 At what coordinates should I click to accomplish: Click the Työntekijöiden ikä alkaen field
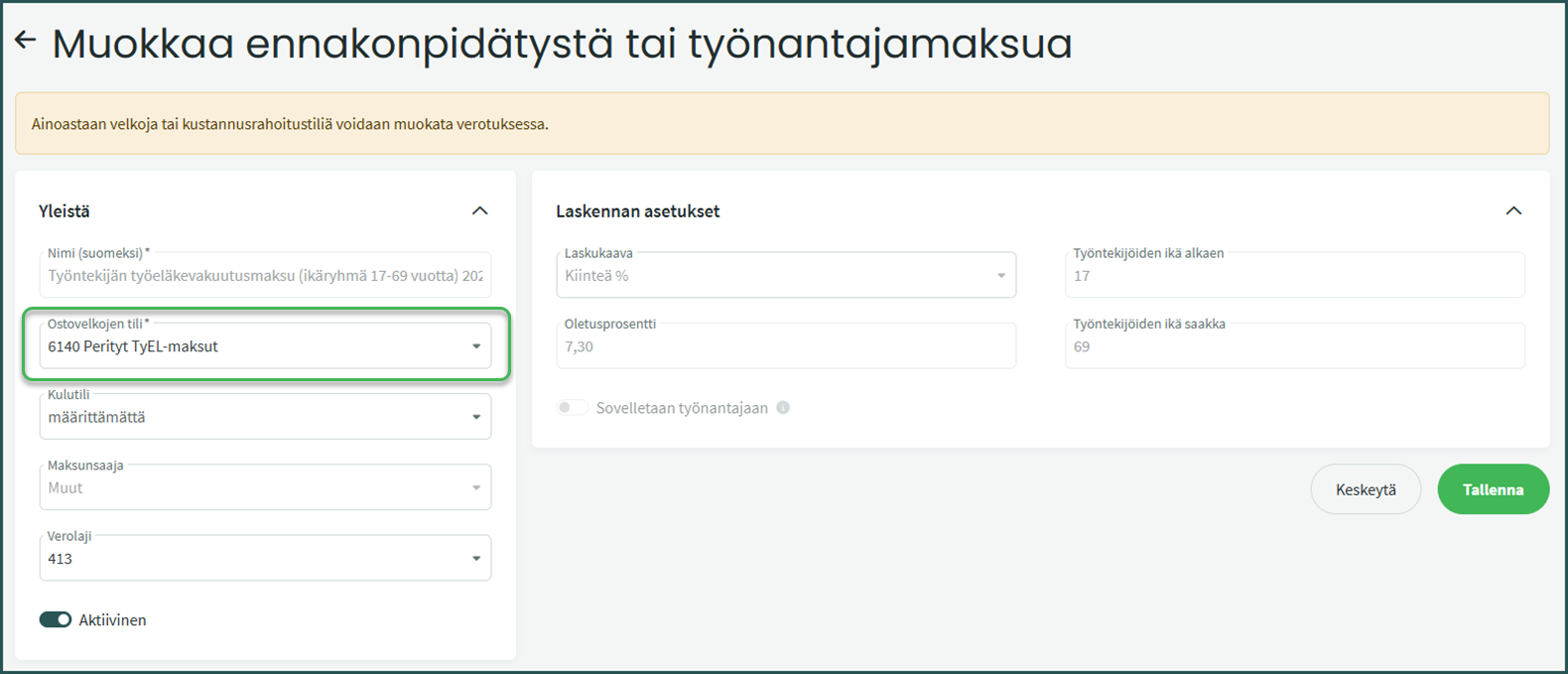1294,276
